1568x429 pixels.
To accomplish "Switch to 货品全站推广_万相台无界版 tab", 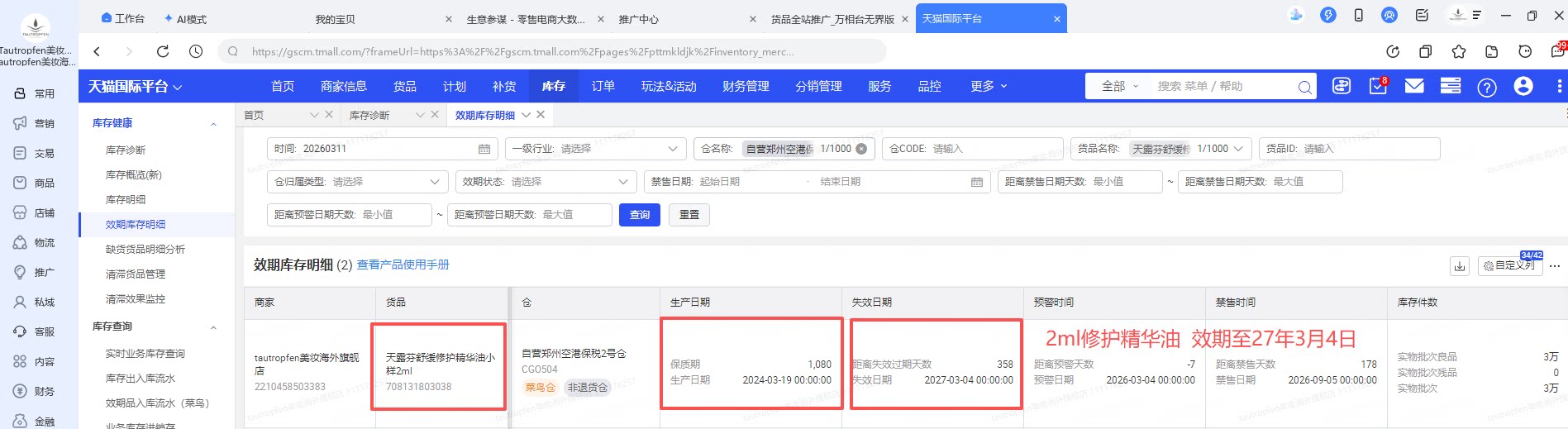I will click(x=832, y=19).
